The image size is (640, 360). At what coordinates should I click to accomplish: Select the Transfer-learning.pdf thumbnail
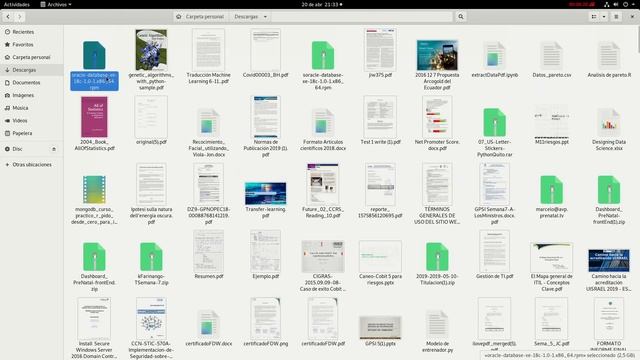(265, 193)
